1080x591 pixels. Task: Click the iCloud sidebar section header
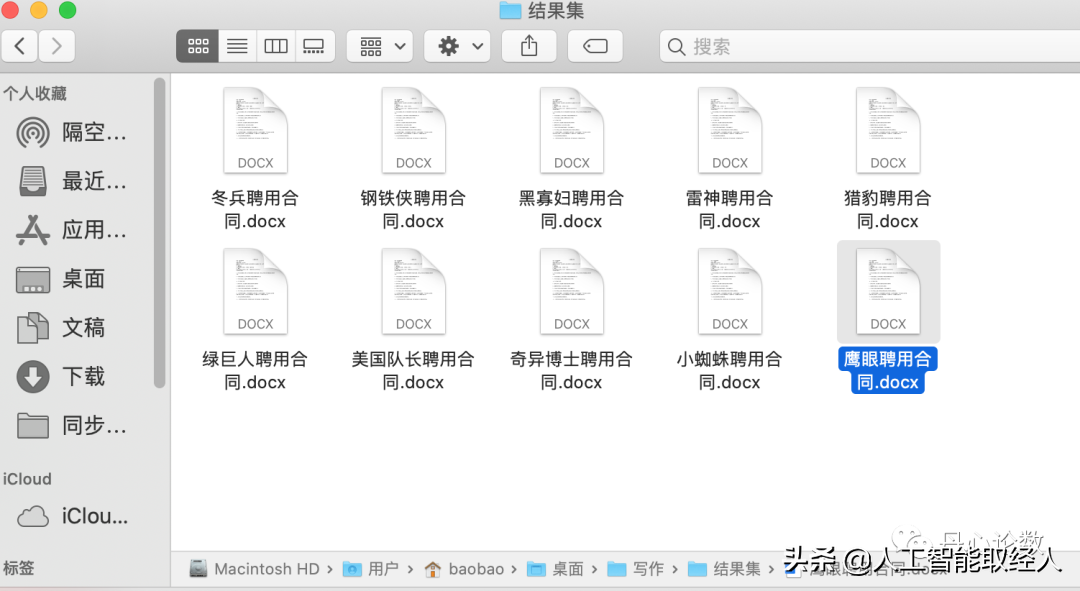[27, 479]
